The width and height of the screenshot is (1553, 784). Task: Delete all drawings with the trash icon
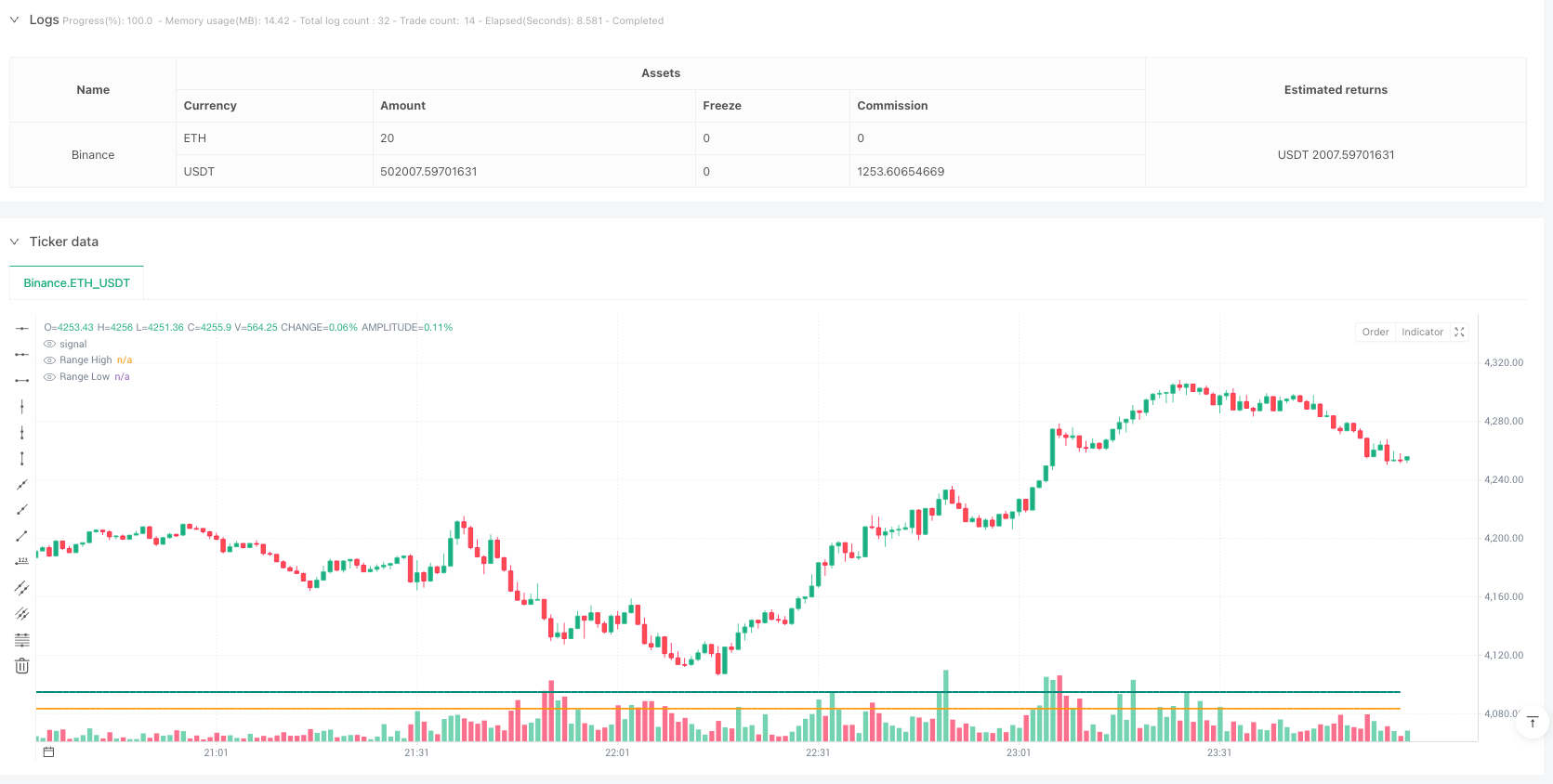point(21,666)
